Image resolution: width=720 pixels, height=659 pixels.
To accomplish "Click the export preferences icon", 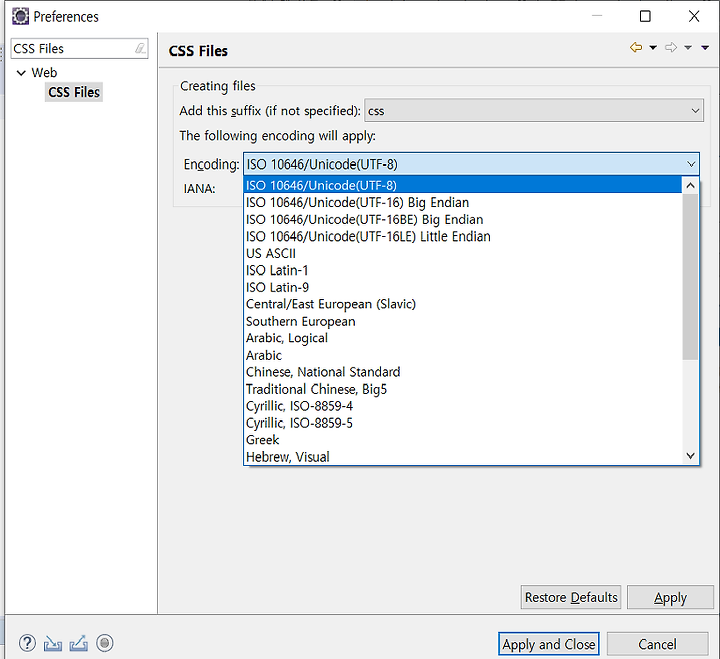I will pos(79,643).
